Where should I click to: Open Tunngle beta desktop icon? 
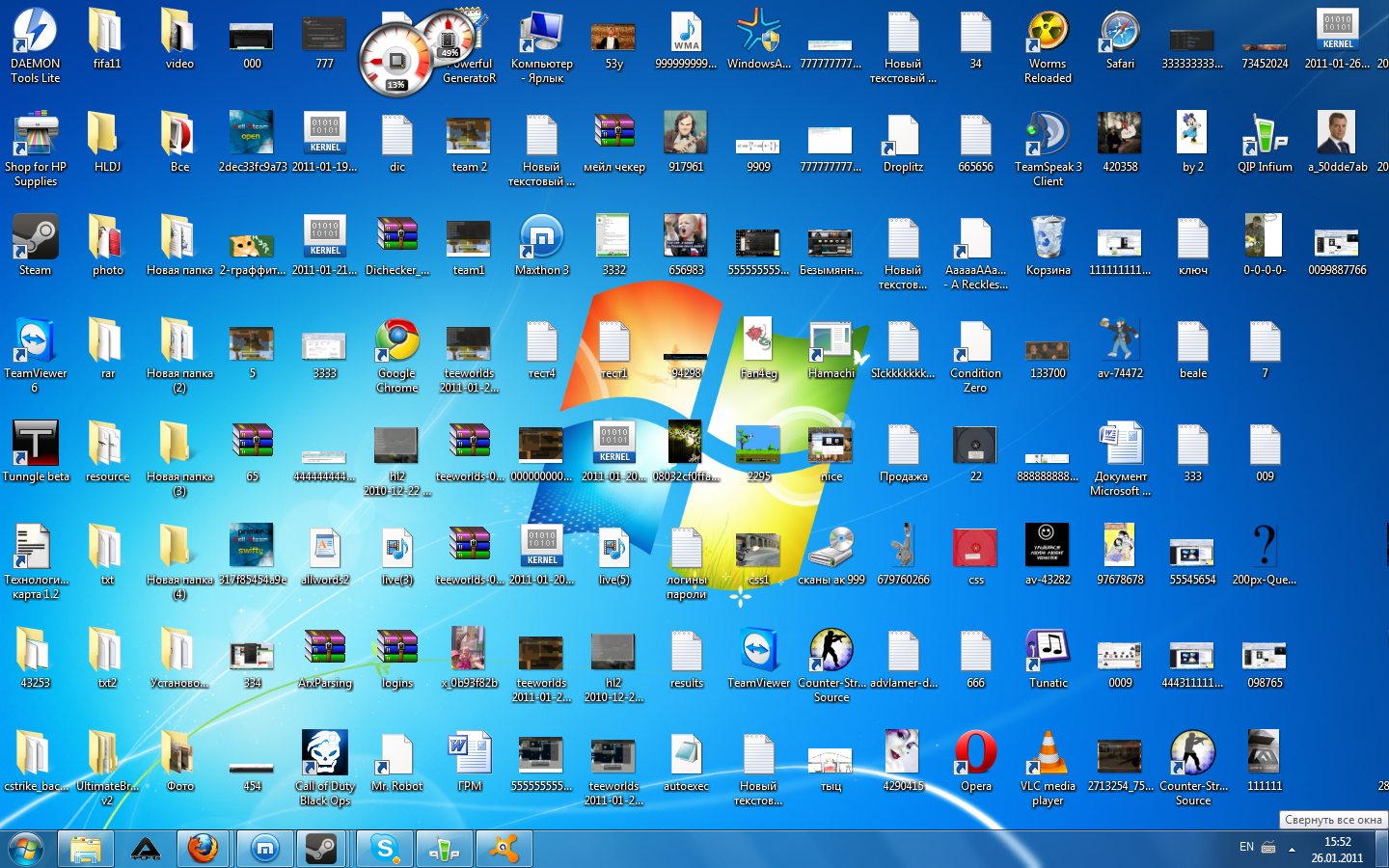36,451
